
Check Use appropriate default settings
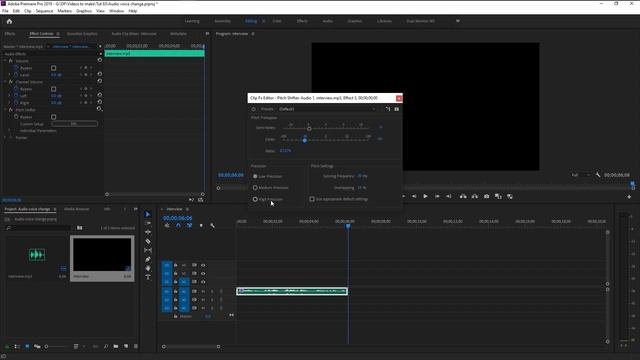coord(312,199)
